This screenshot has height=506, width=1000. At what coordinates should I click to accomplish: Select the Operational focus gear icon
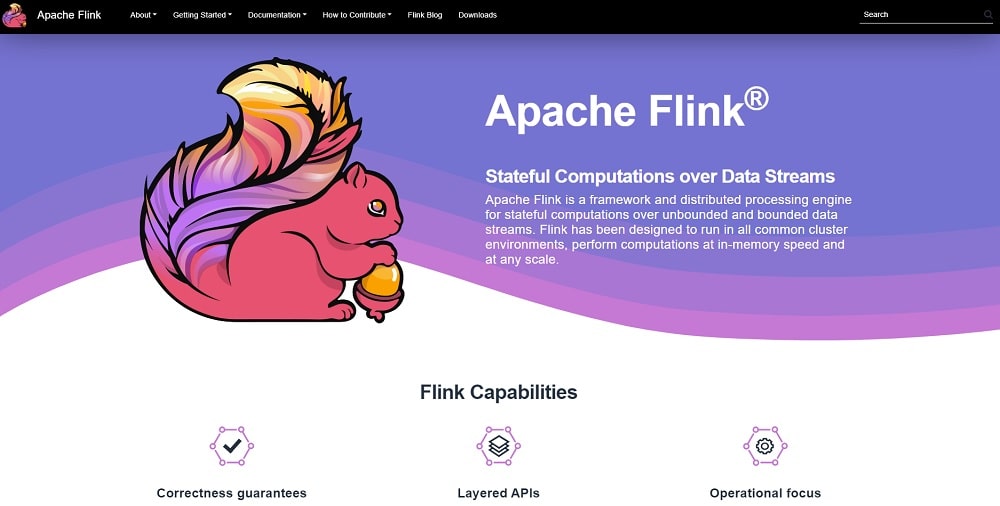[765, 446]
